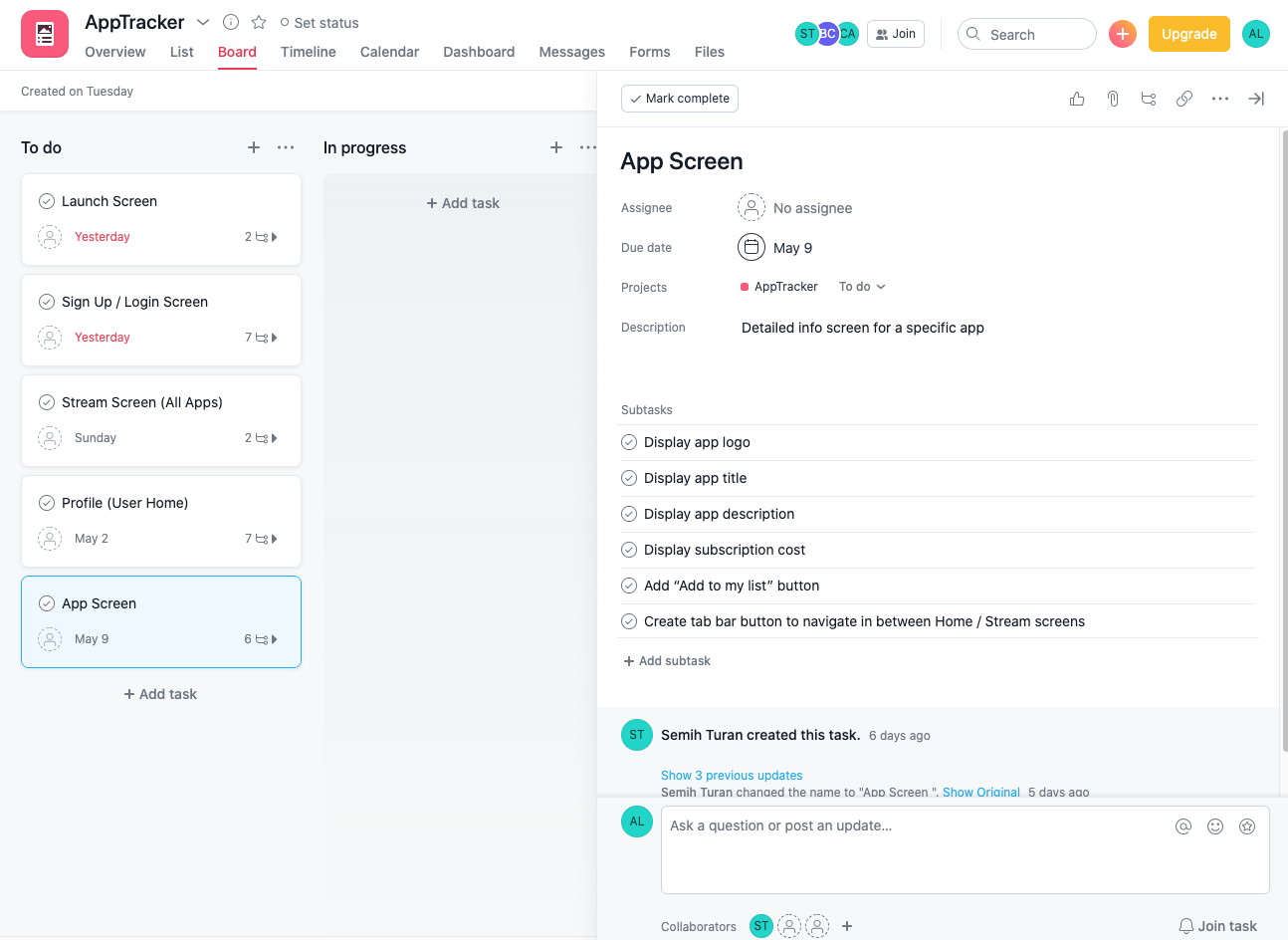Expand the AppTracker project title dropdown
1288x940 pixels.
(x=203, y=21)
